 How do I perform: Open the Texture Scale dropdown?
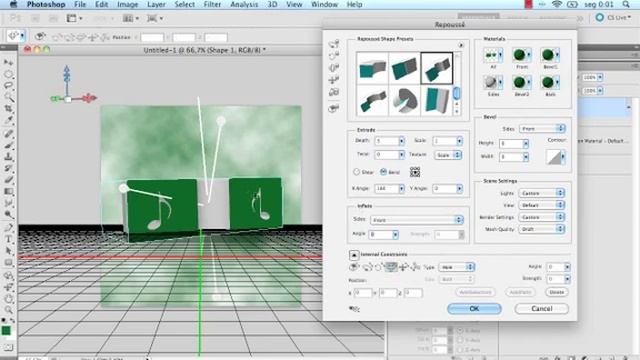tap(448, 155)
